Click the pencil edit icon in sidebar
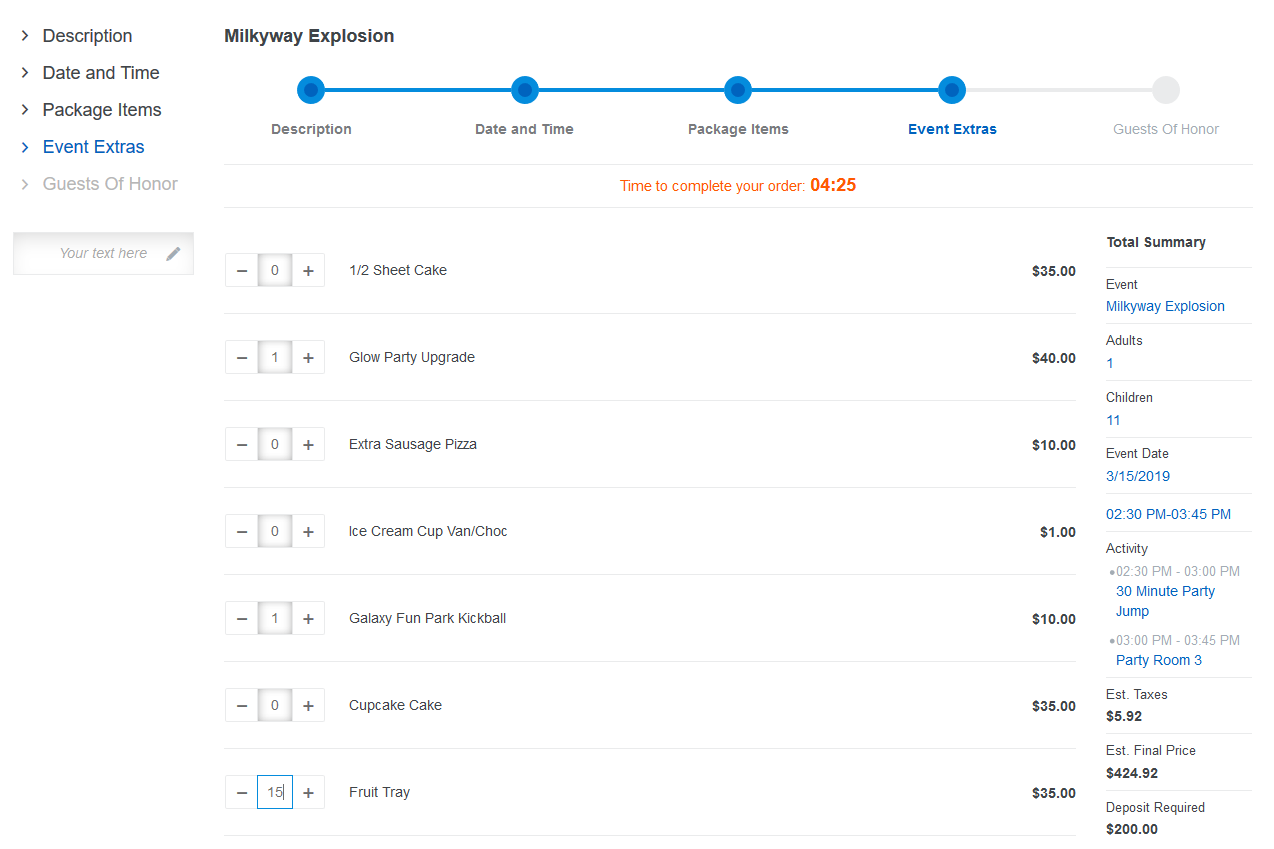The height and width of the screenshot is (849, 1274). pyautogui.click(x=173, y=254)
